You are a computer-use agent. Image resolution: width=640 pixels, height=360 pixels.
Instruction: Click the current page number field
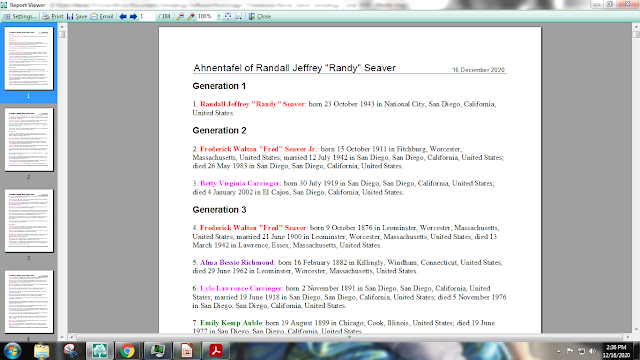147,16
